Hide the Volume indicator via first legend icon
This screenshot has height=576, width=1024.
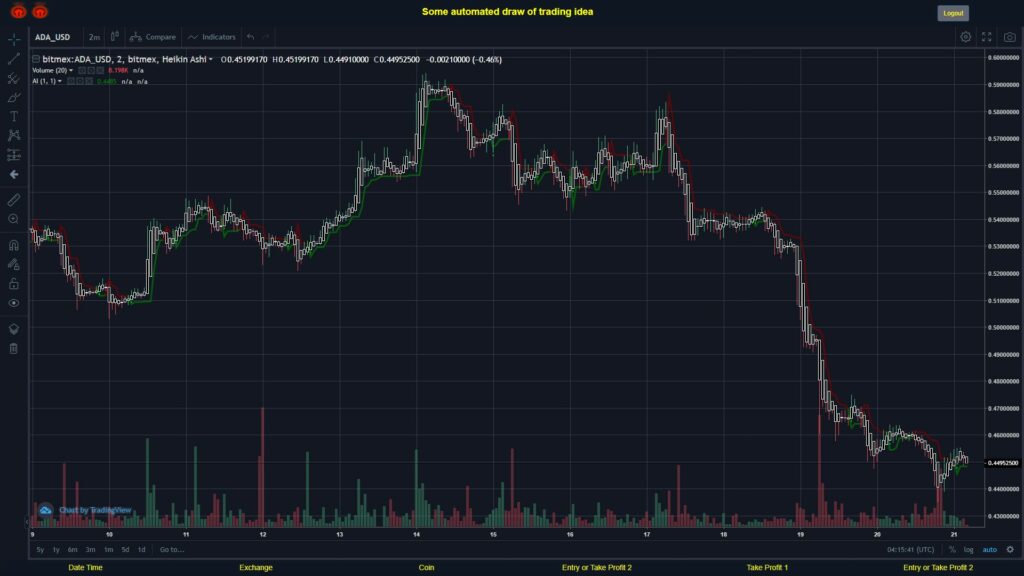[82, 71]
